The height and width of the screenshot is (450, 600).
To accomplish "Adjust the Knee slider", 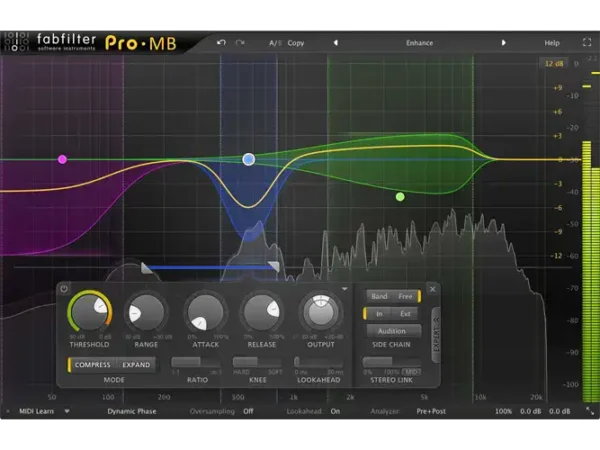I will (257, 362).
